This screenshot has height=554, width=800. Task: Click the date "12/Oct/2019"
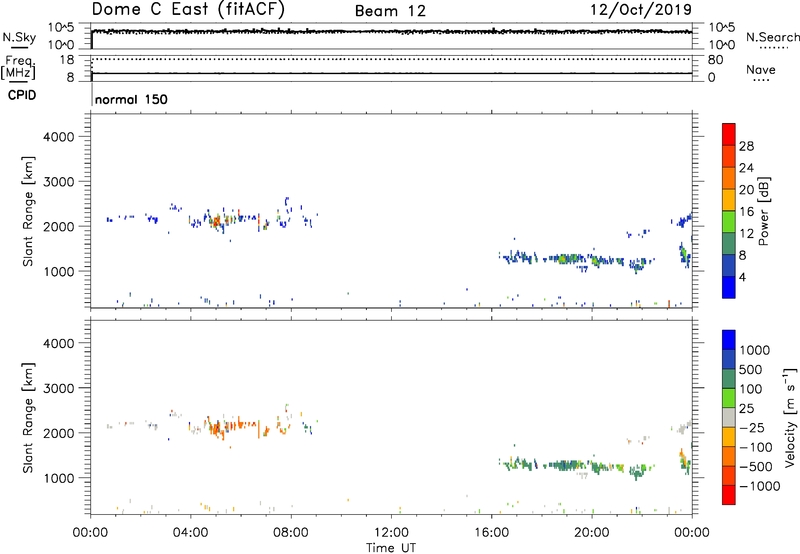click(641, 10)
